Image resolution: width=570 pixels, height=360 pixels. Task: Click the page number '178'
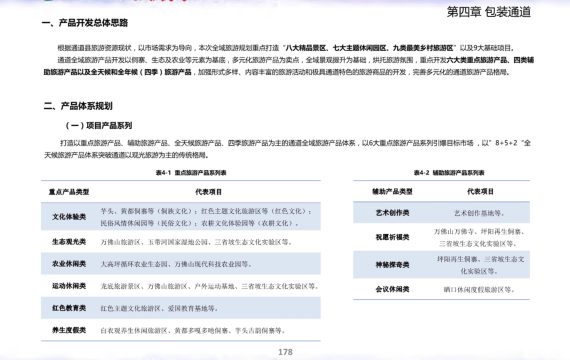click(x=285, y=352)
